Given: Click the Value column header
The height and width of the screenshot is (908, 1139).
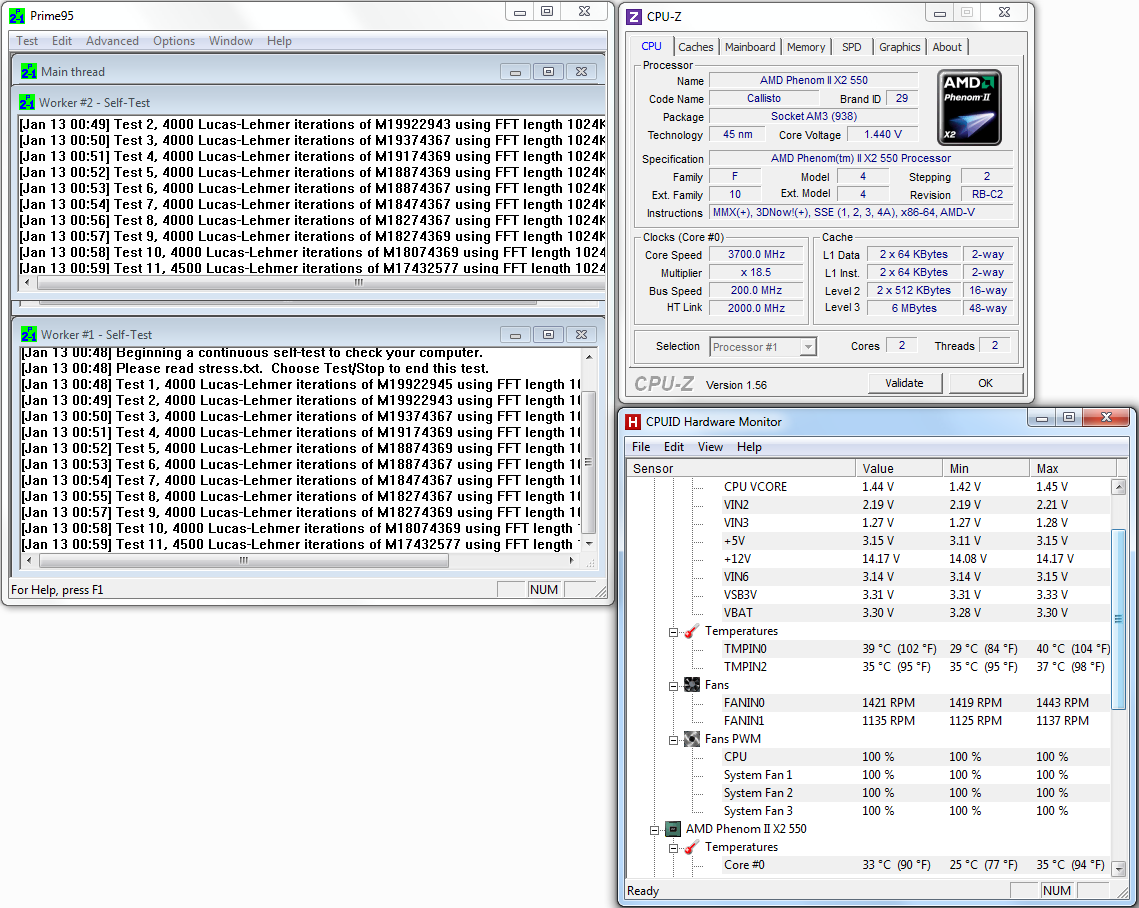Looking at the screenshot, I should (898, 468).
